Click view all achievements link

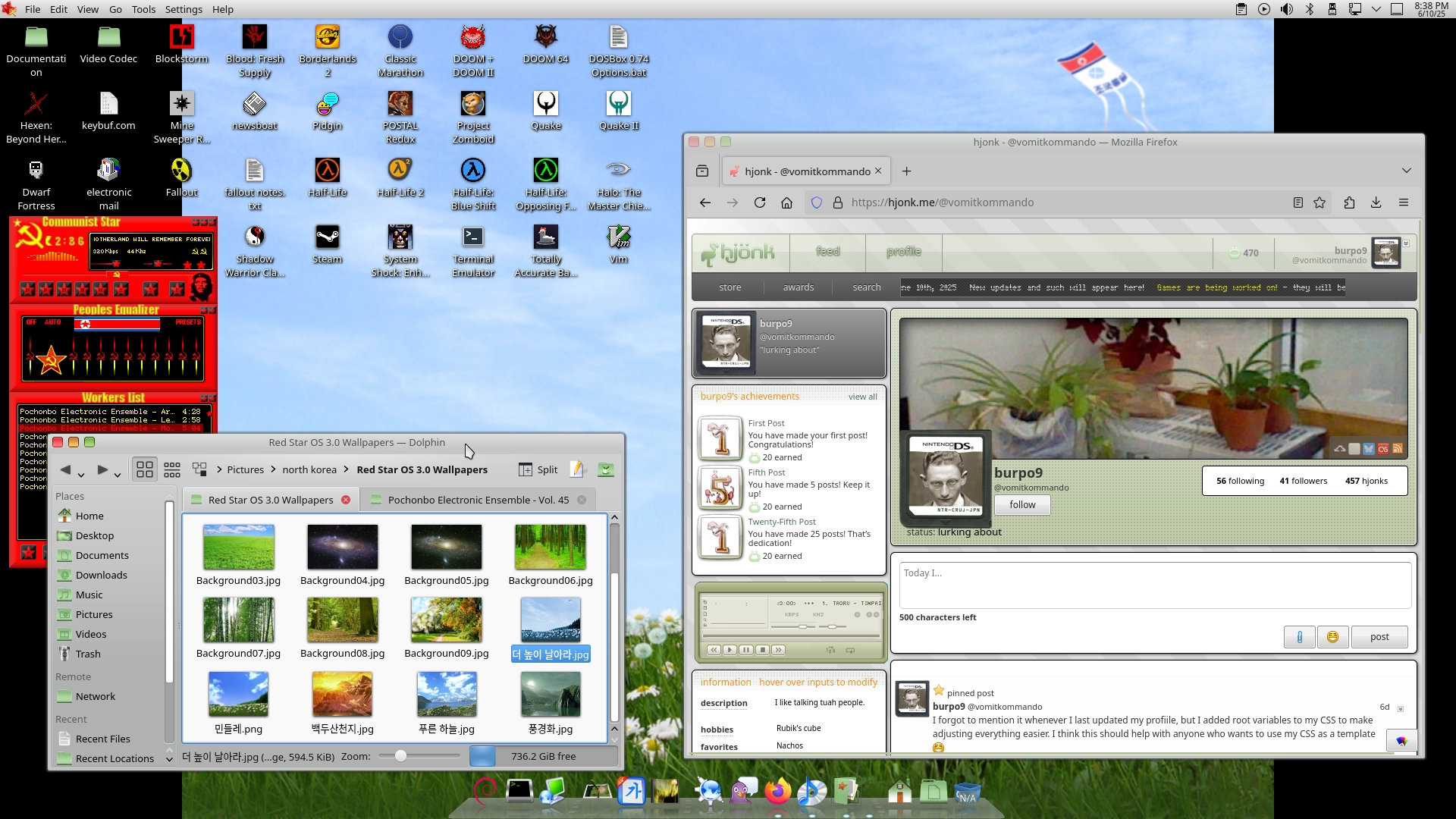pyautogui.click(x=862, y=397)
